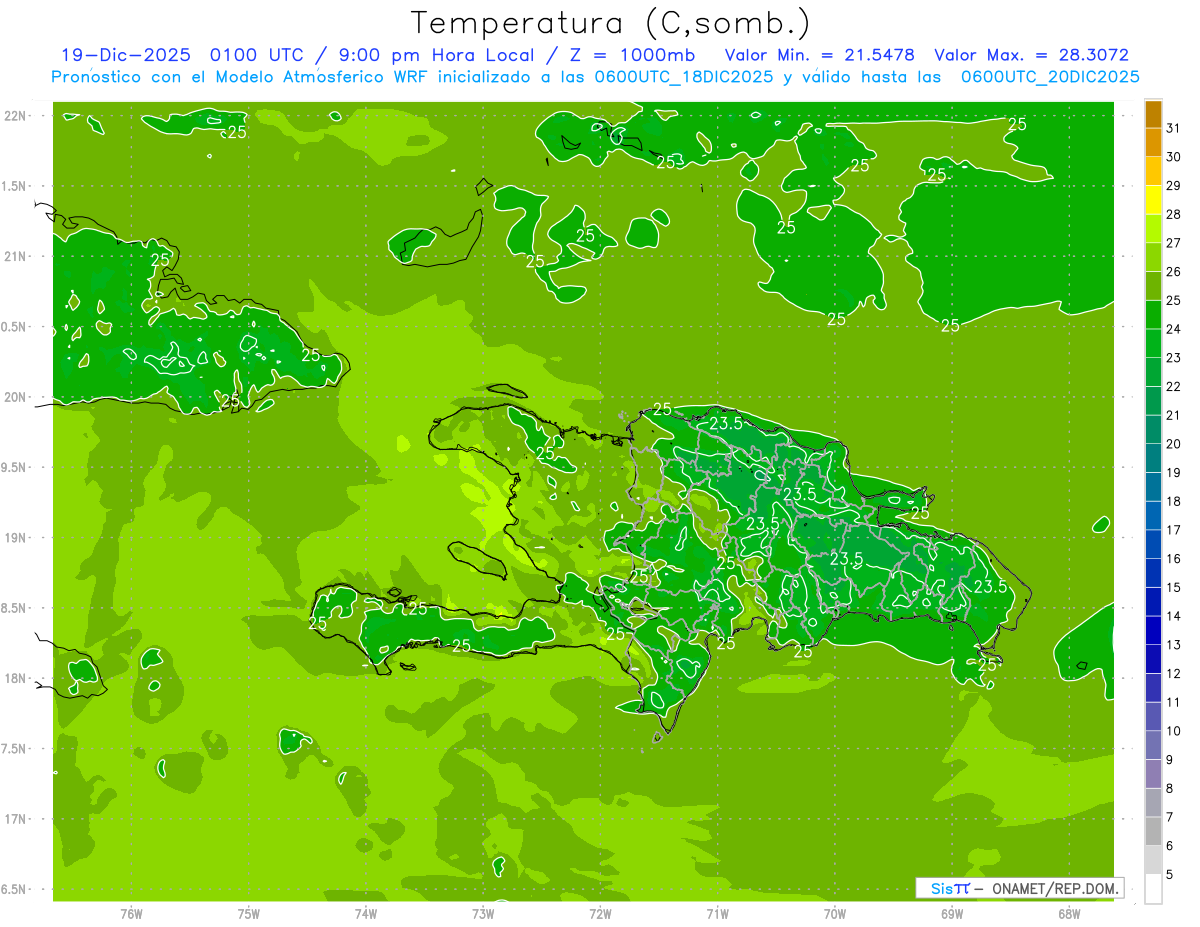1200x927 pixels.
Task: Click the "20N" latitude label
Action: pos(17,397)
